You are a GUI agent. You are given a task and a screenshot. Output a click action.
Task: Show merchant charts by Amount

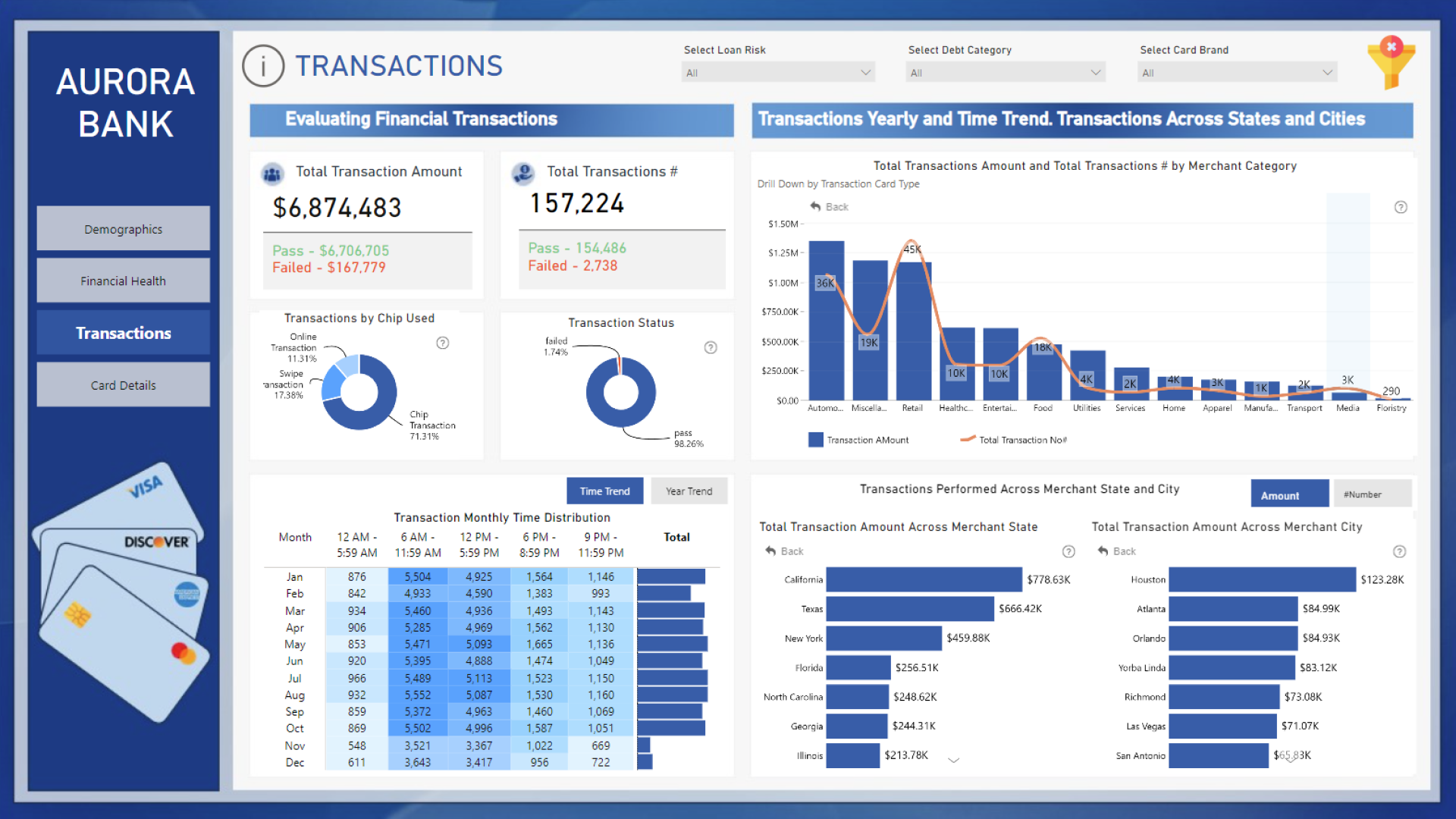(1290, 494)
